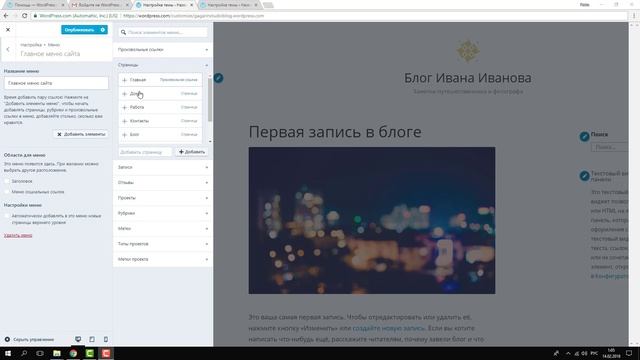
Task: Click the Первая запись в блоге heading
Action: pyautogui.click(x=335, y=132)
